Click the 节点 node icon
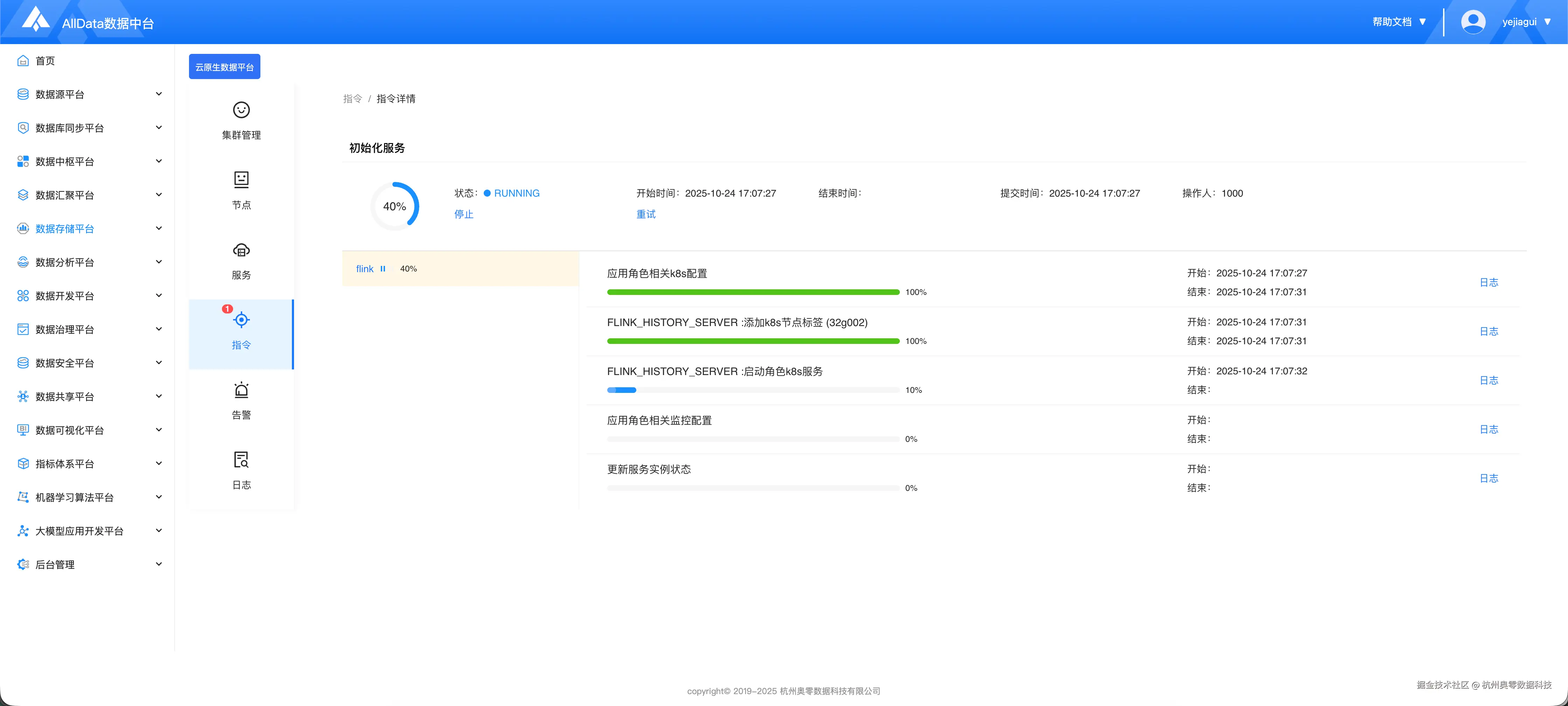The height and width of the screenshot is (706, 1568). 241,179
